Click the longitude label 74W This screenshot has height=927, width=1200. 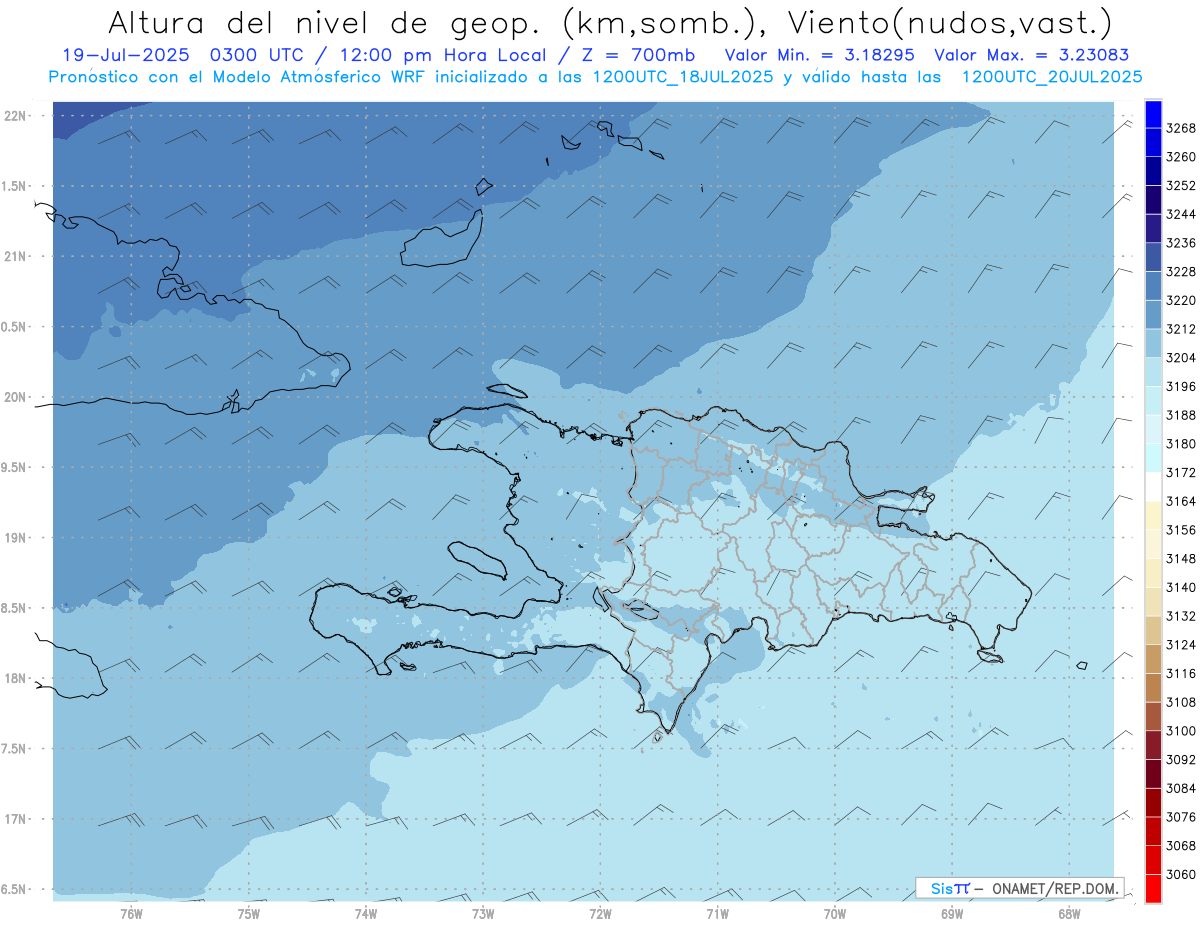tap(365, 913)
